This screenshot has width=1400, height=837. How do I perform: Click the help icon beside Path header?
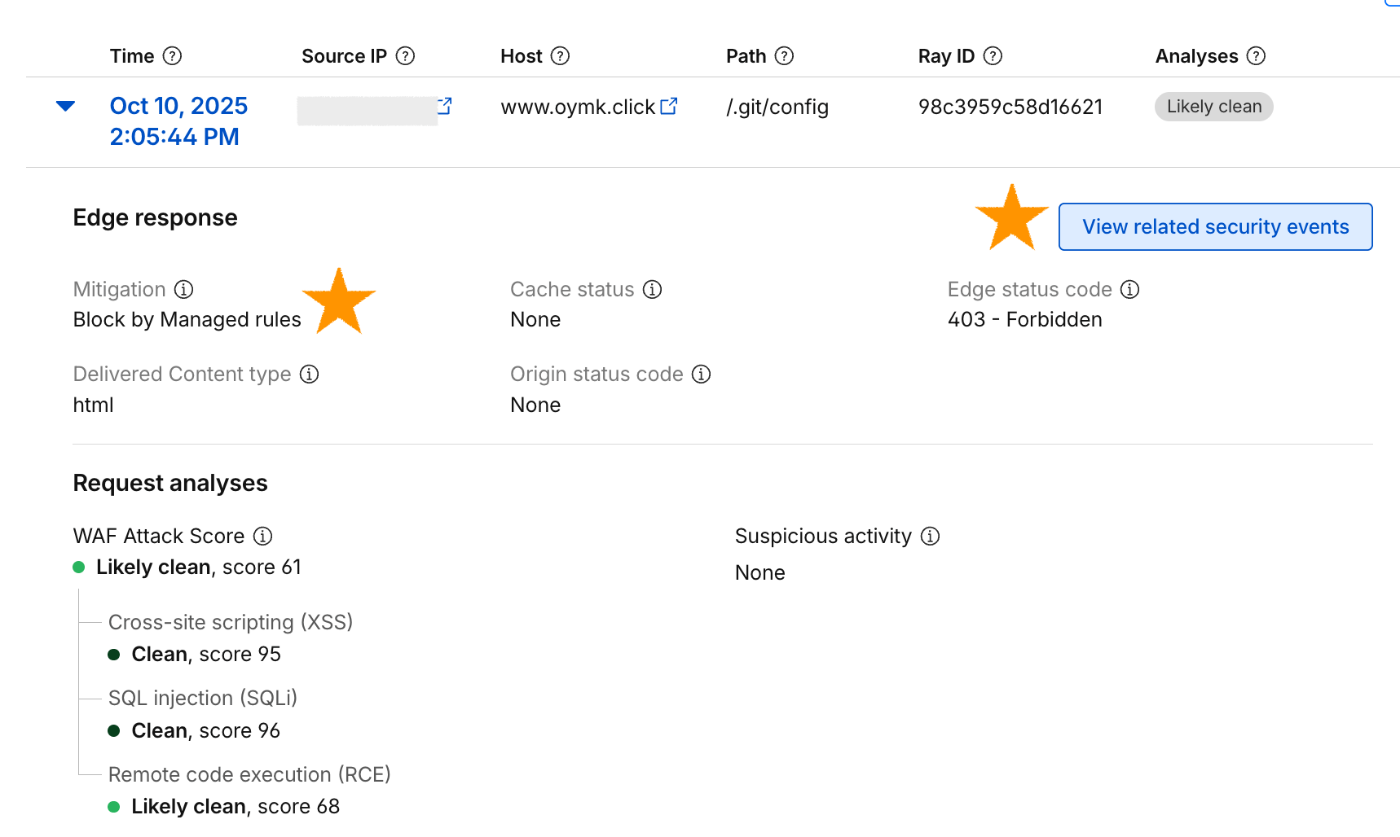coord(784,56)
